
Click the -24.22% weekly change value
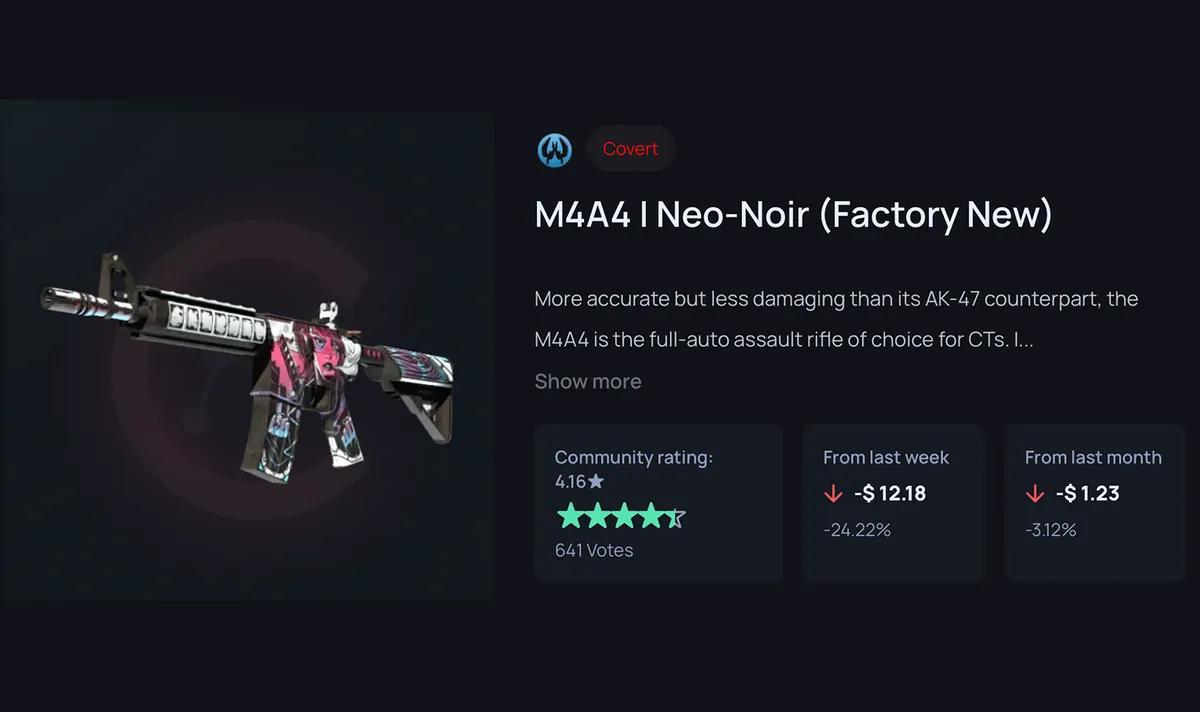pyautogui.click(x=857, y=530)
